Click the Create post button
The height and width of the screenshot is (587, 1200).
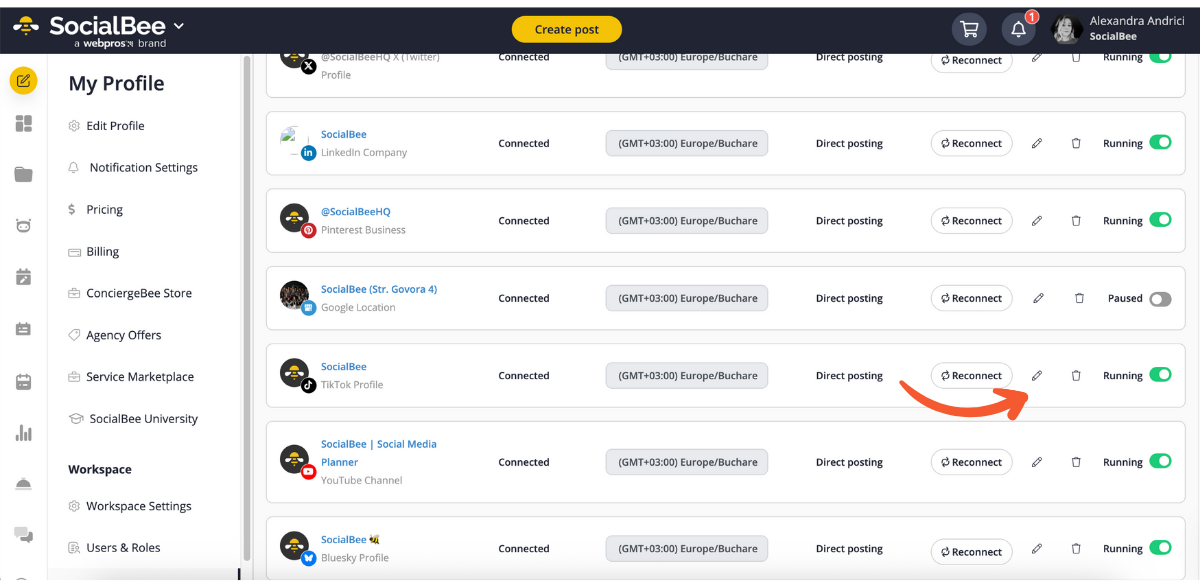pos(566,29)
